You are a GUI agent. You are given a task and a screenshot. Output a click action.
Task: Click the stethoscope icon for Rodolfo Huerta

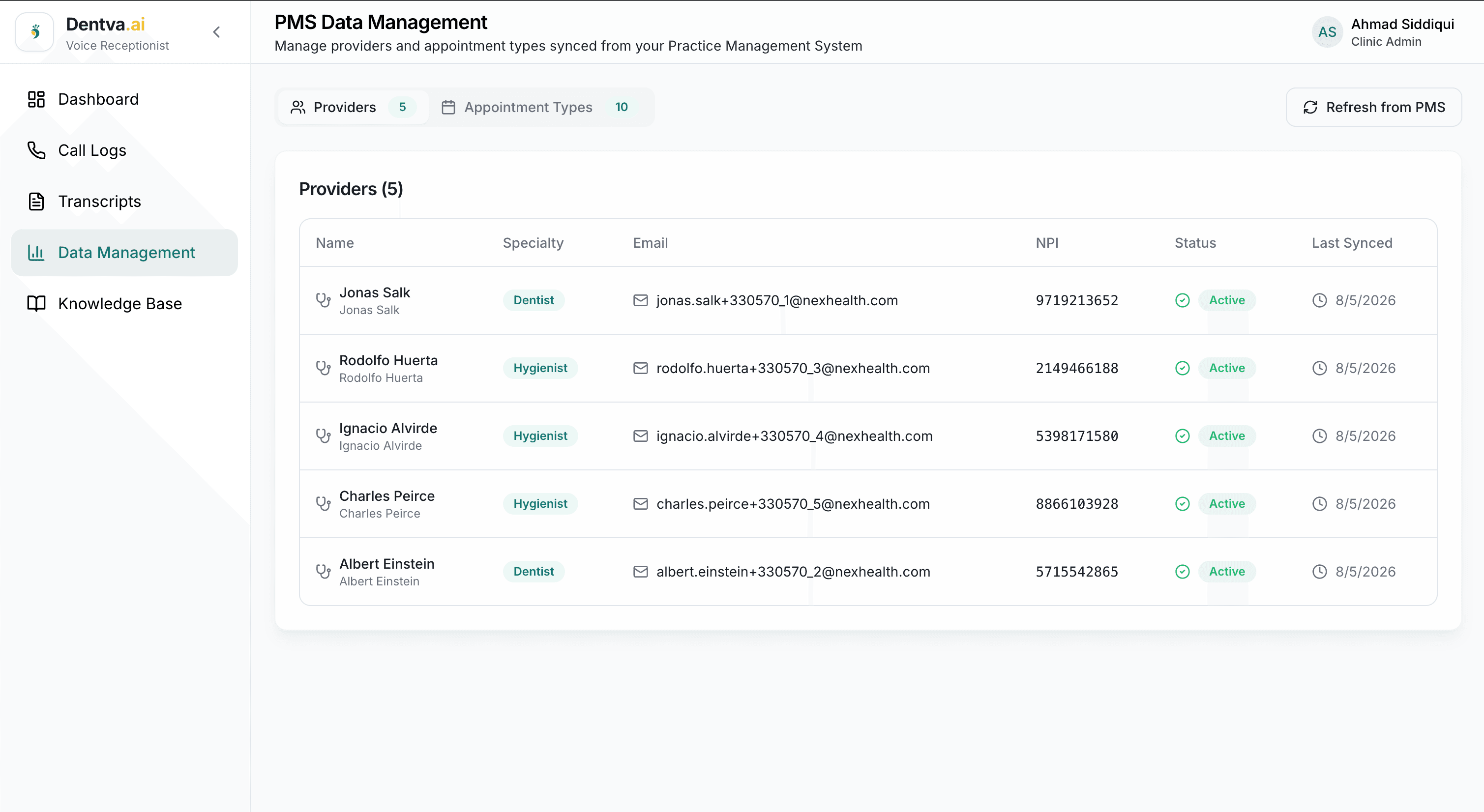pos(323,368)
